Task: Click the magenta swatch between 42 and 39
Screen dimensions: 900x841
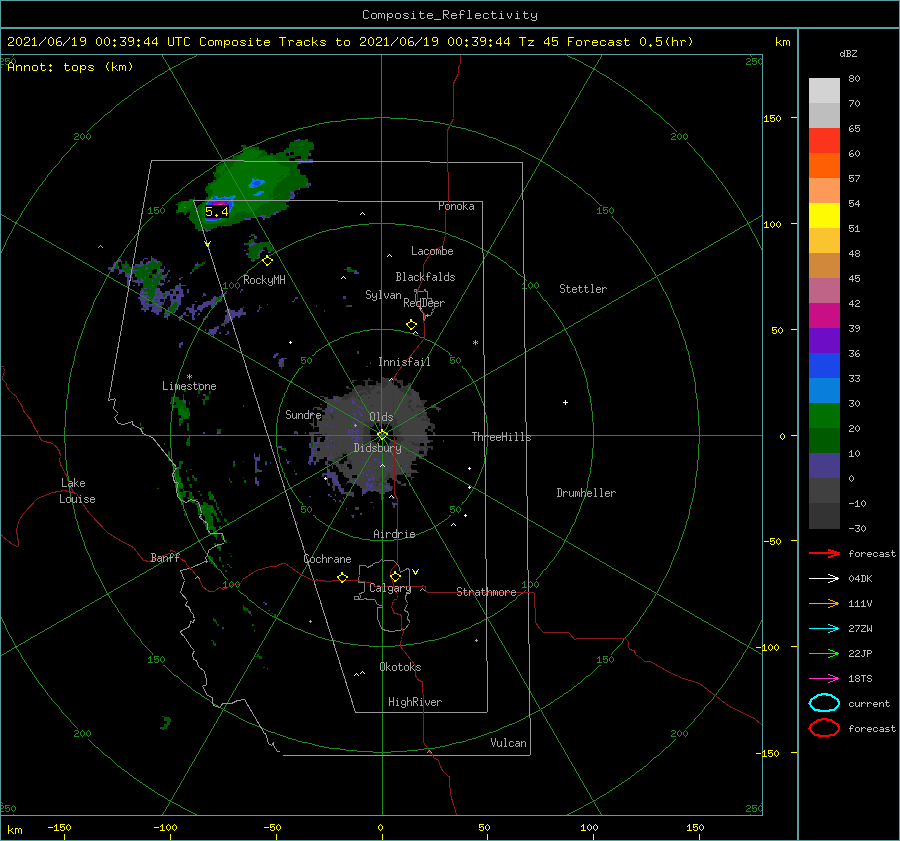Action: point(824,315)
